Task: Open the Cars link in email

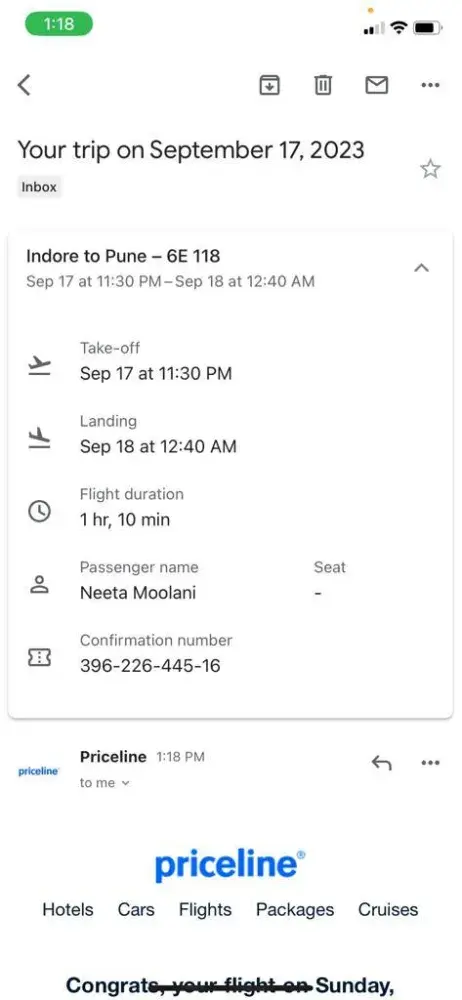Action: [x=136, y=909]
